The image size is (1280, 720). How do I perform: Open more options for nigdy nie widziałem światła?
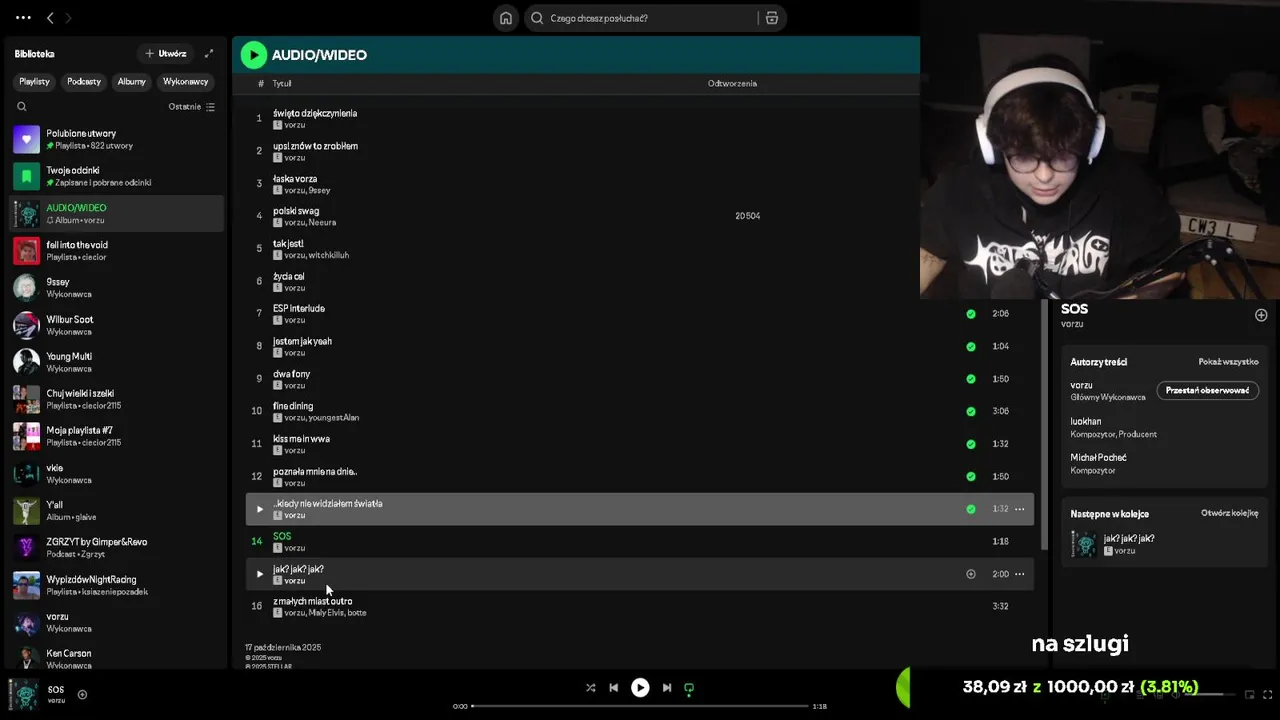coord(1020,509)
